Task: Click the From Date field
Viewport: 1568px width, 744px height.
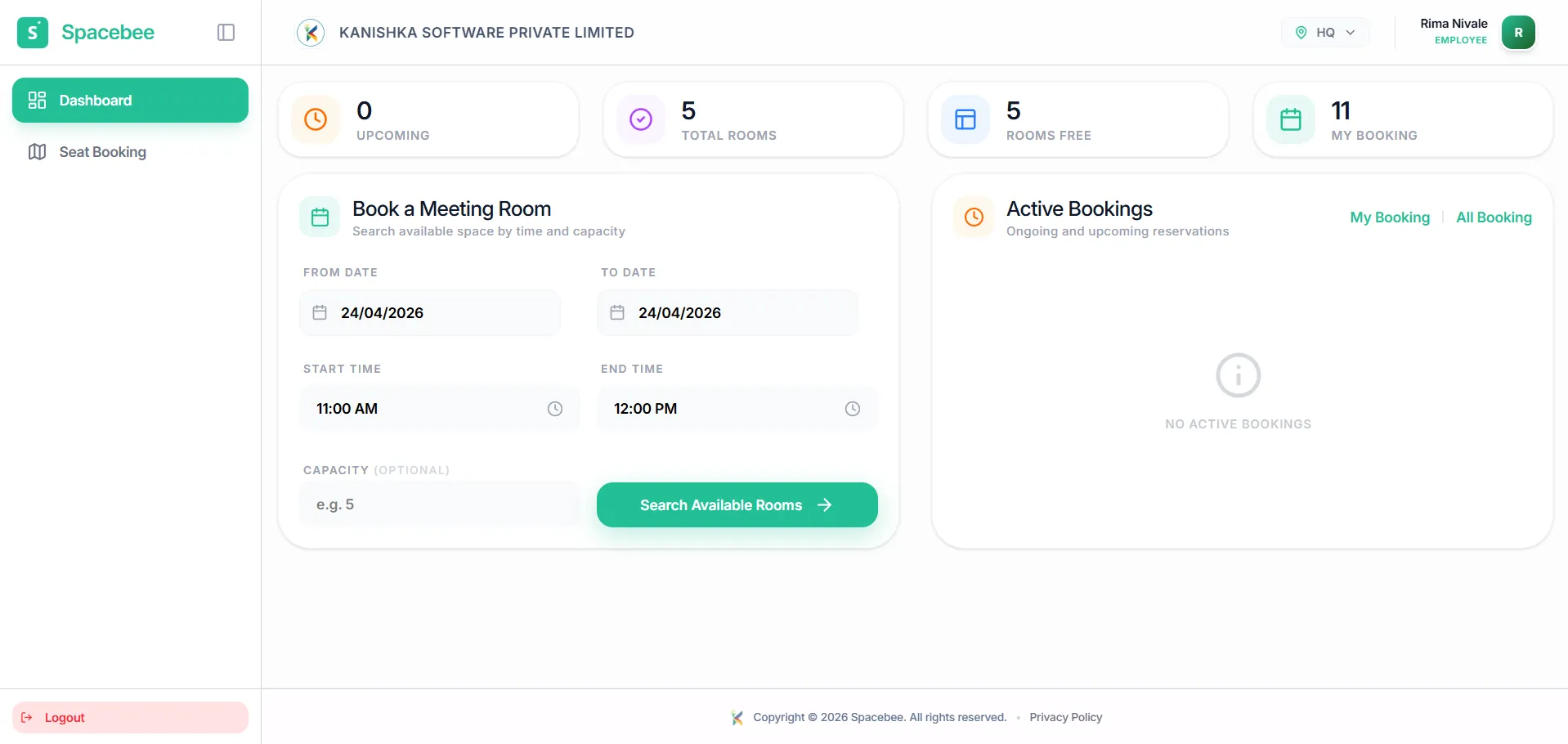Action: coord(430,313)
